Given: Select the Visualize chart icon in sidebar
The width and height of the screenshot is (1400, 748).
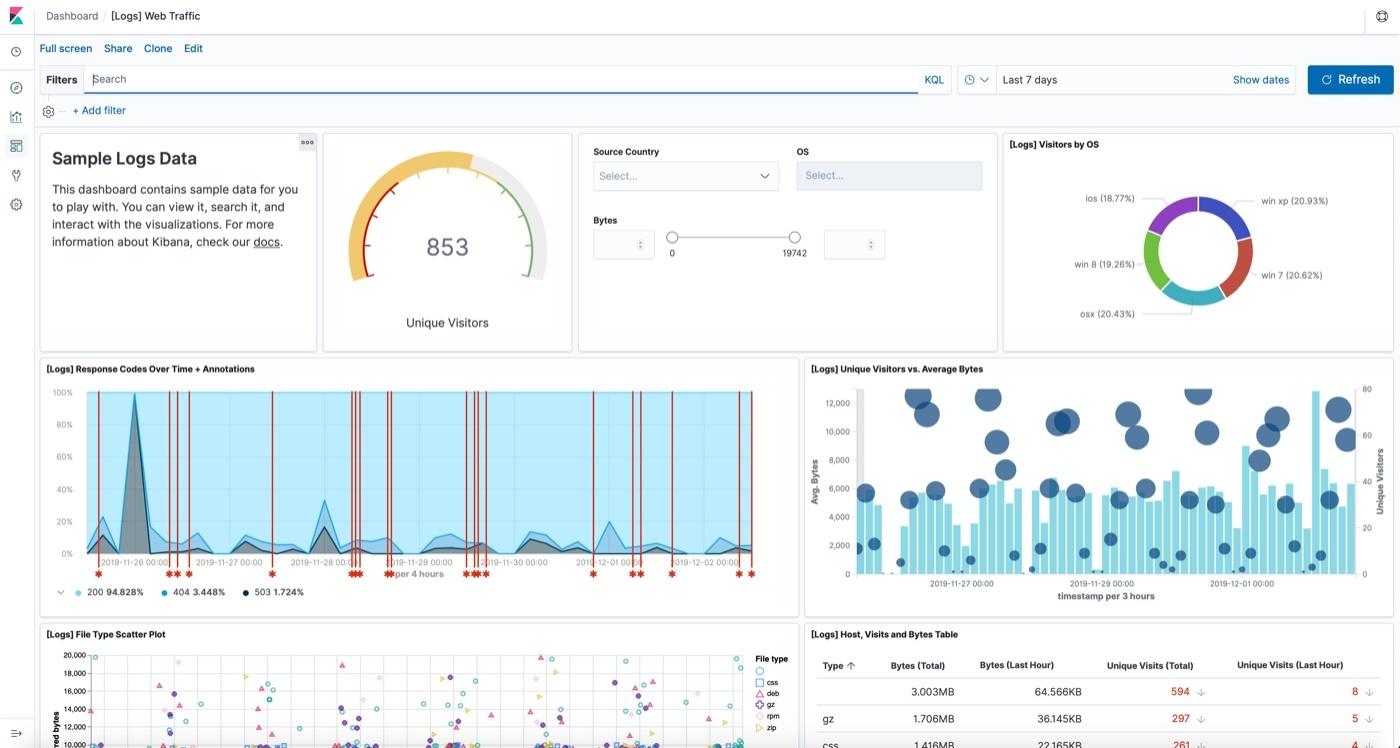Looking at the screenshot, I should 15,116.
